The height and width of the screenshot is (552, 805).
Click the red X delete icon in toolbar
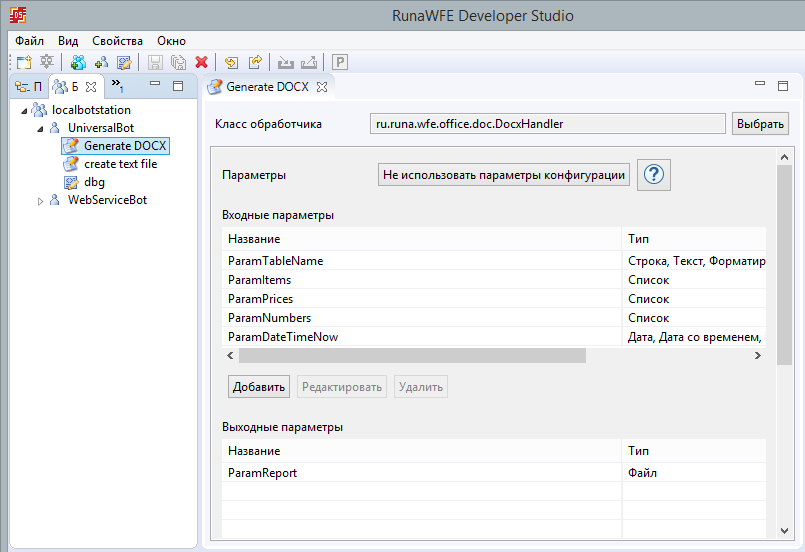click(201, 62)
